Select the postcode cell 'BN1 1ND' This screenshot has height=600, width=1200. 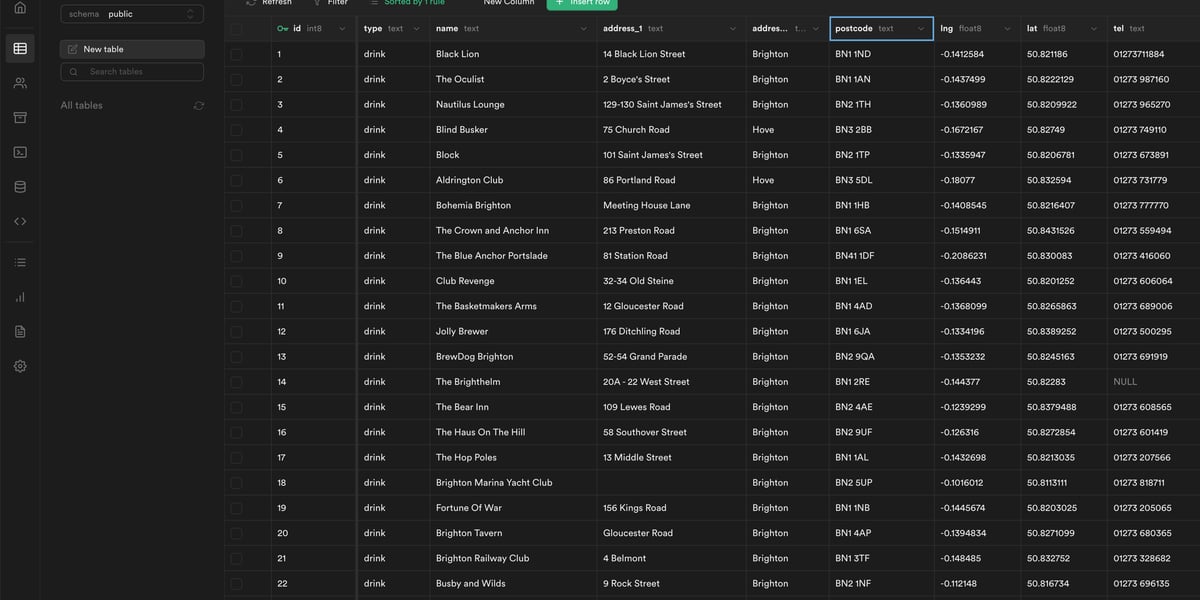882,54
